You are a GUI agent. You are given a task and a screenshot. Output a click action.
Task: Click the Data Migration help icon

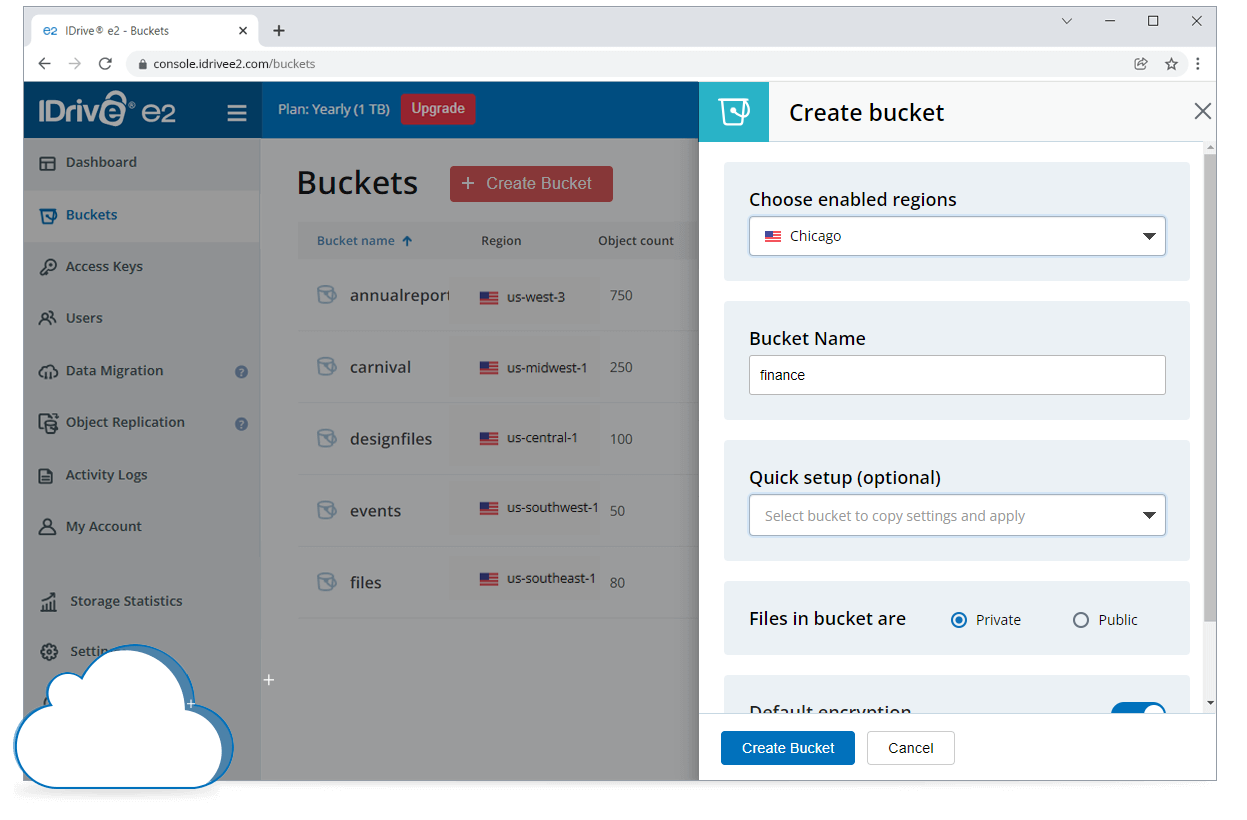[x=241, y=372]
